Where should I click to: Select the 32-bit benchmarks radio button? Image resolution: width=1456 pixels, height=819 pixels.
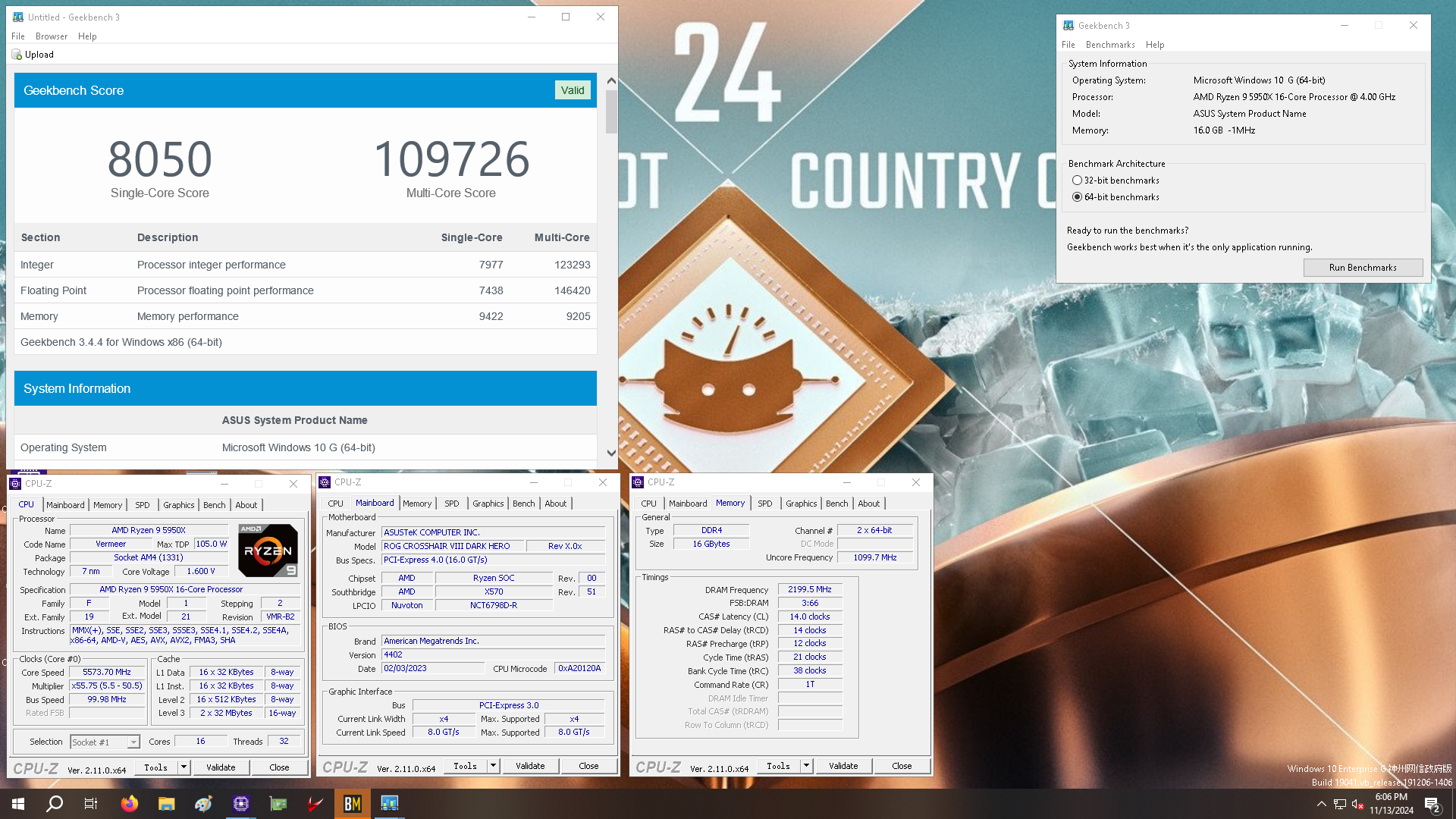click(x=1077, y=180)
